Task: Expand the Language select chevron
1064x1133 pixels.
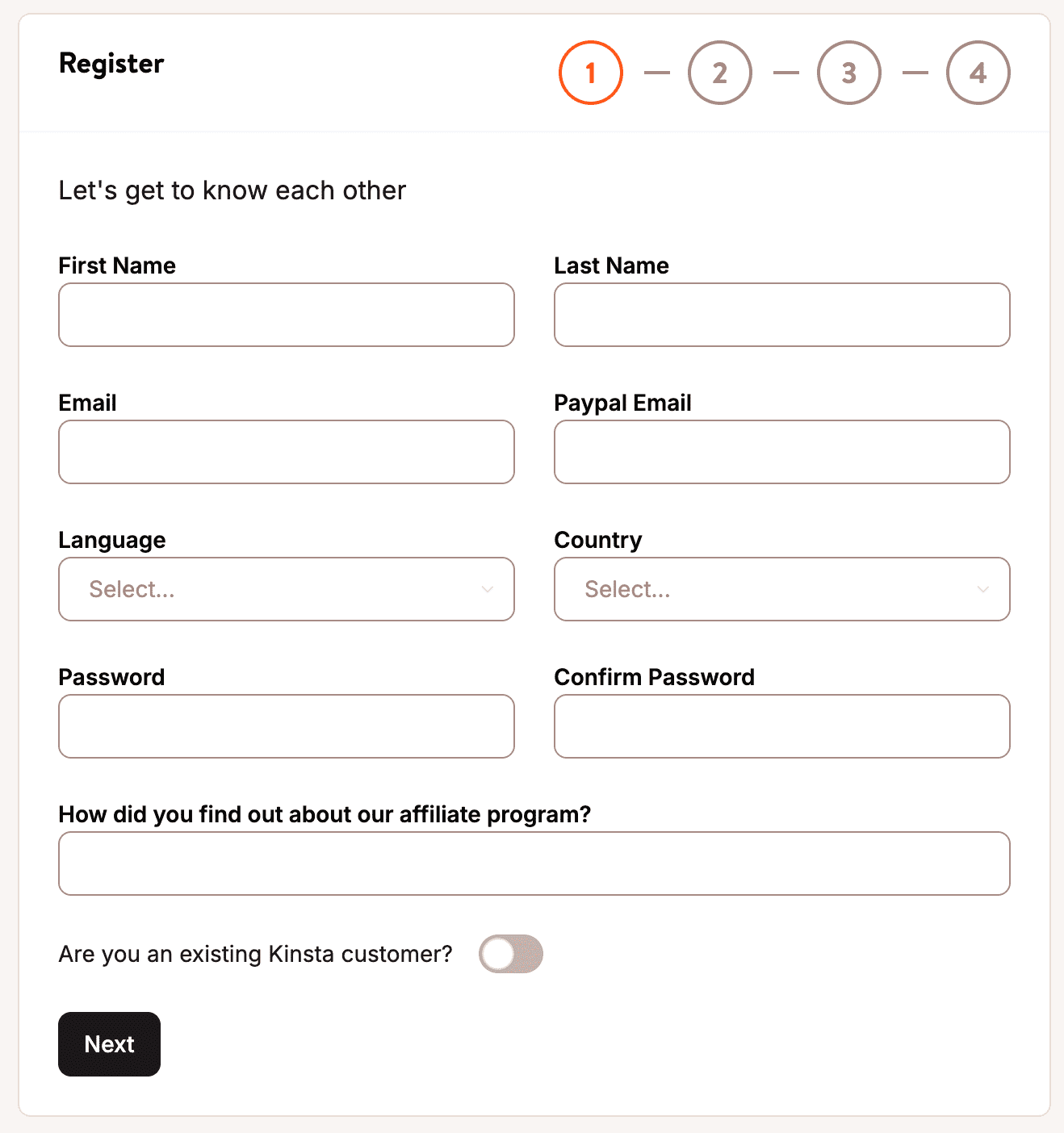Action: (488, 590)
